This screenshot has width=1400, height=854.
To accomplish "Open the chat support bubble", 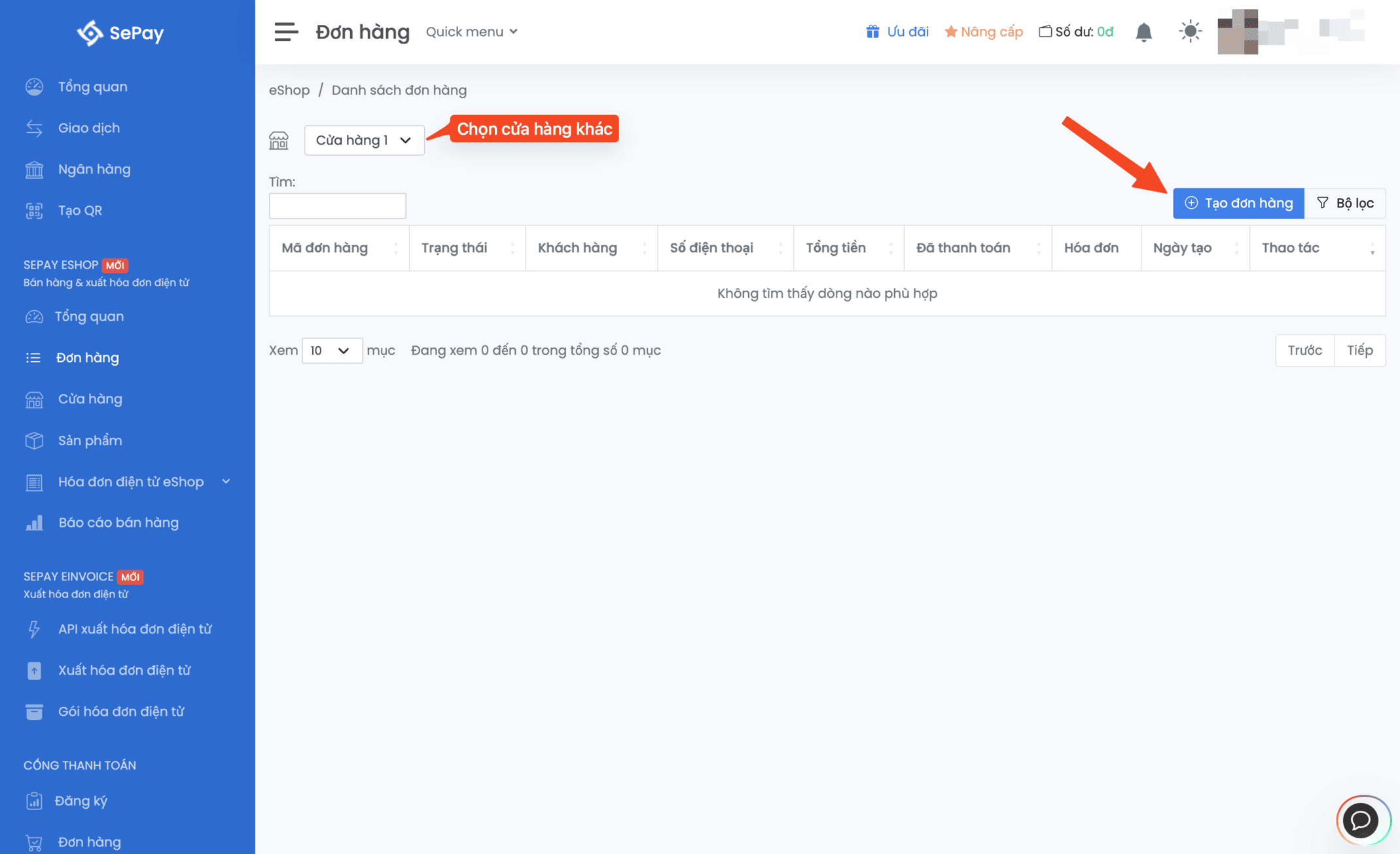I will point(1361,820).
